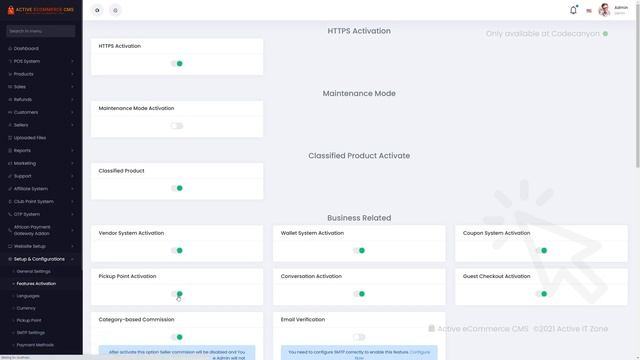Click the Customers icon in sidebar
Image resolution: width=640 pixels, height=360 pixels.
click(10, 112)
